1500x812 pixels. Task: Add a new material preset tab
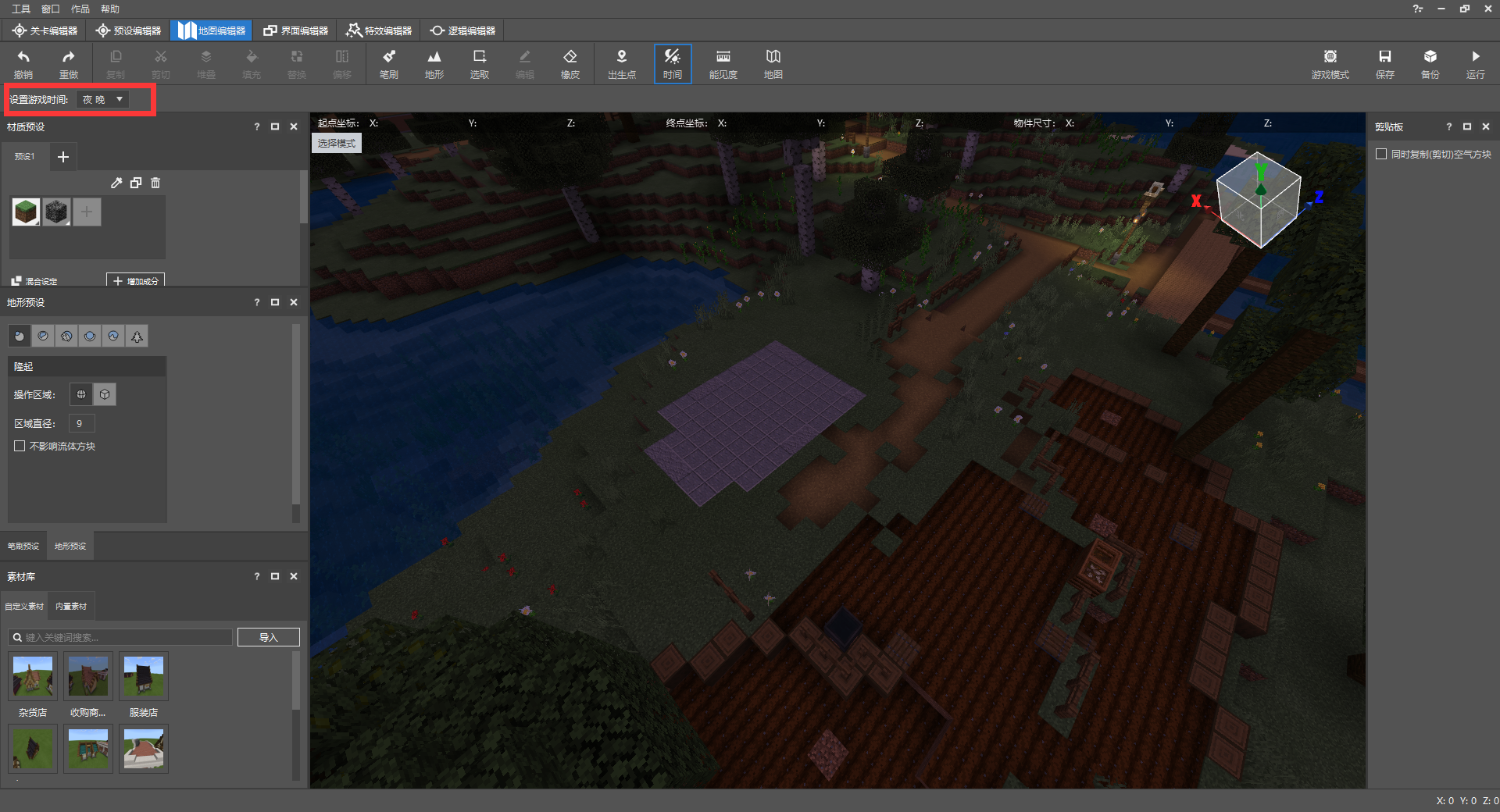pyautogui.click(x=63, y=156)
